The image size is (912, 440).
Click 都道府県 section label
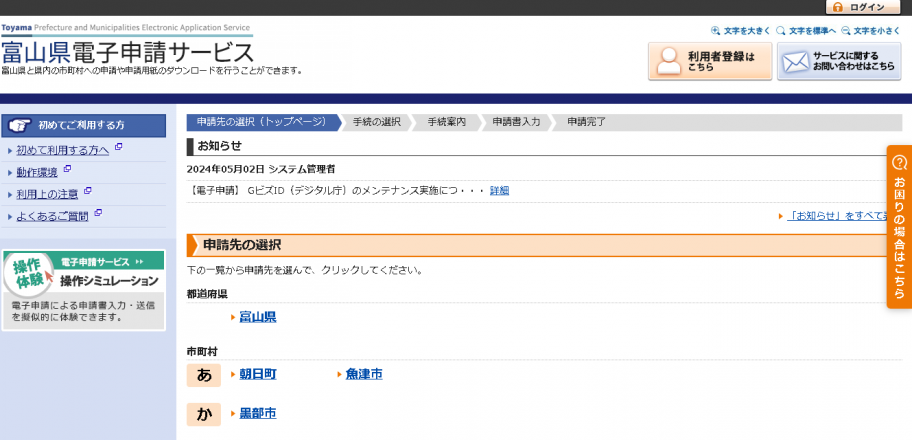[207, 294]
